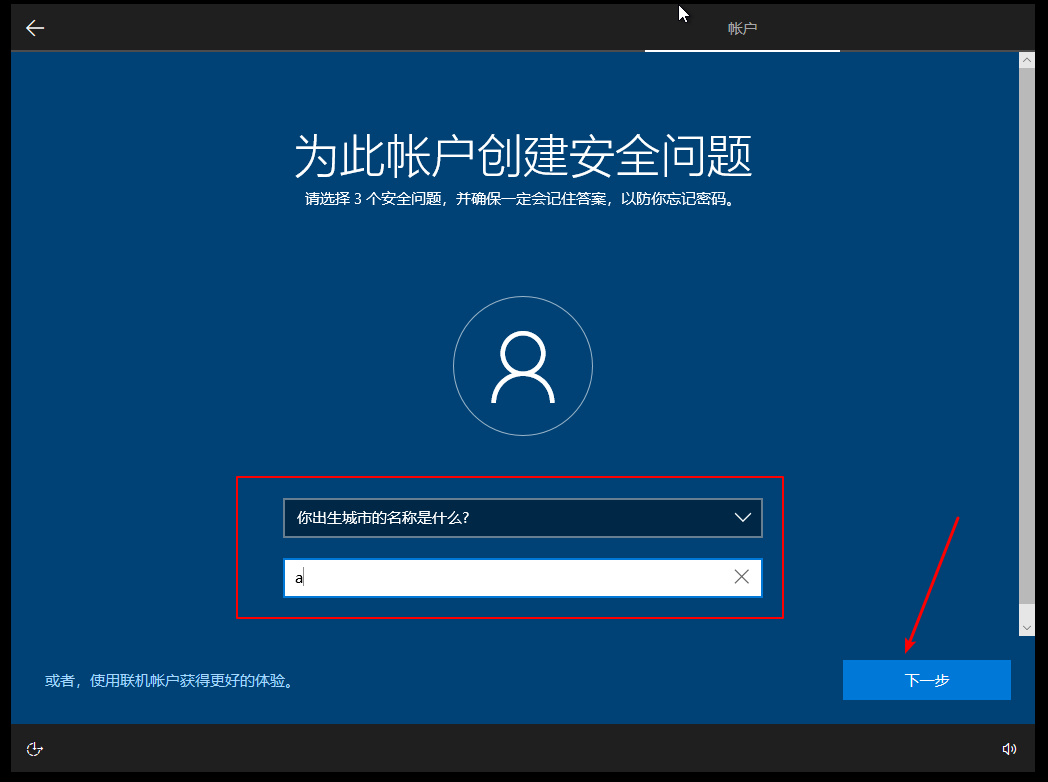Select the 帐户 tab
1048x782 pixels.
coord(742,29)
